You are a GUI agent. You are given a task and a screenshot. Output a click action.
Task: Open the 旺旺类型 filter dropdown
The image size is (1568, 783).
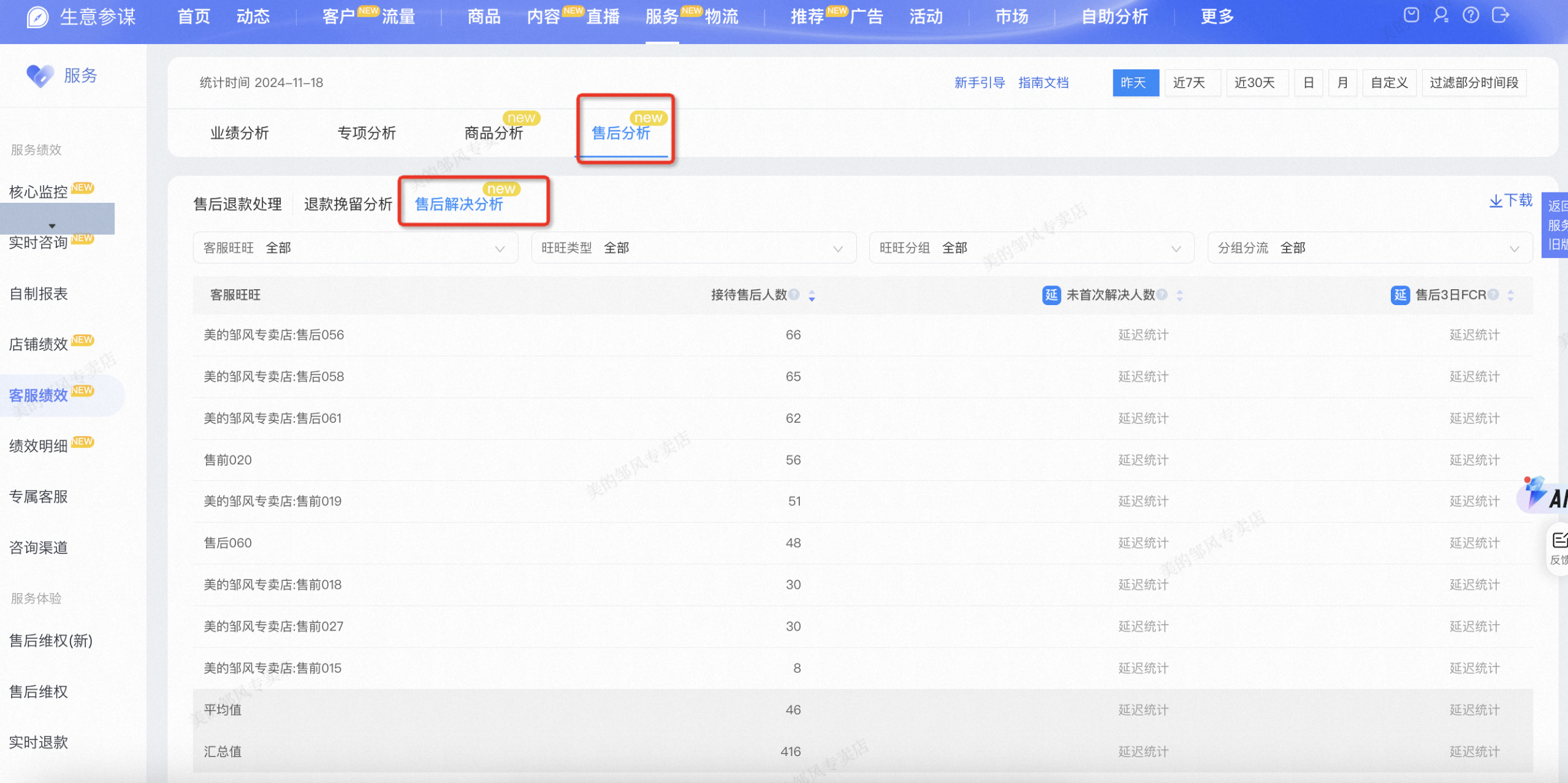click(x=693, y=248)
